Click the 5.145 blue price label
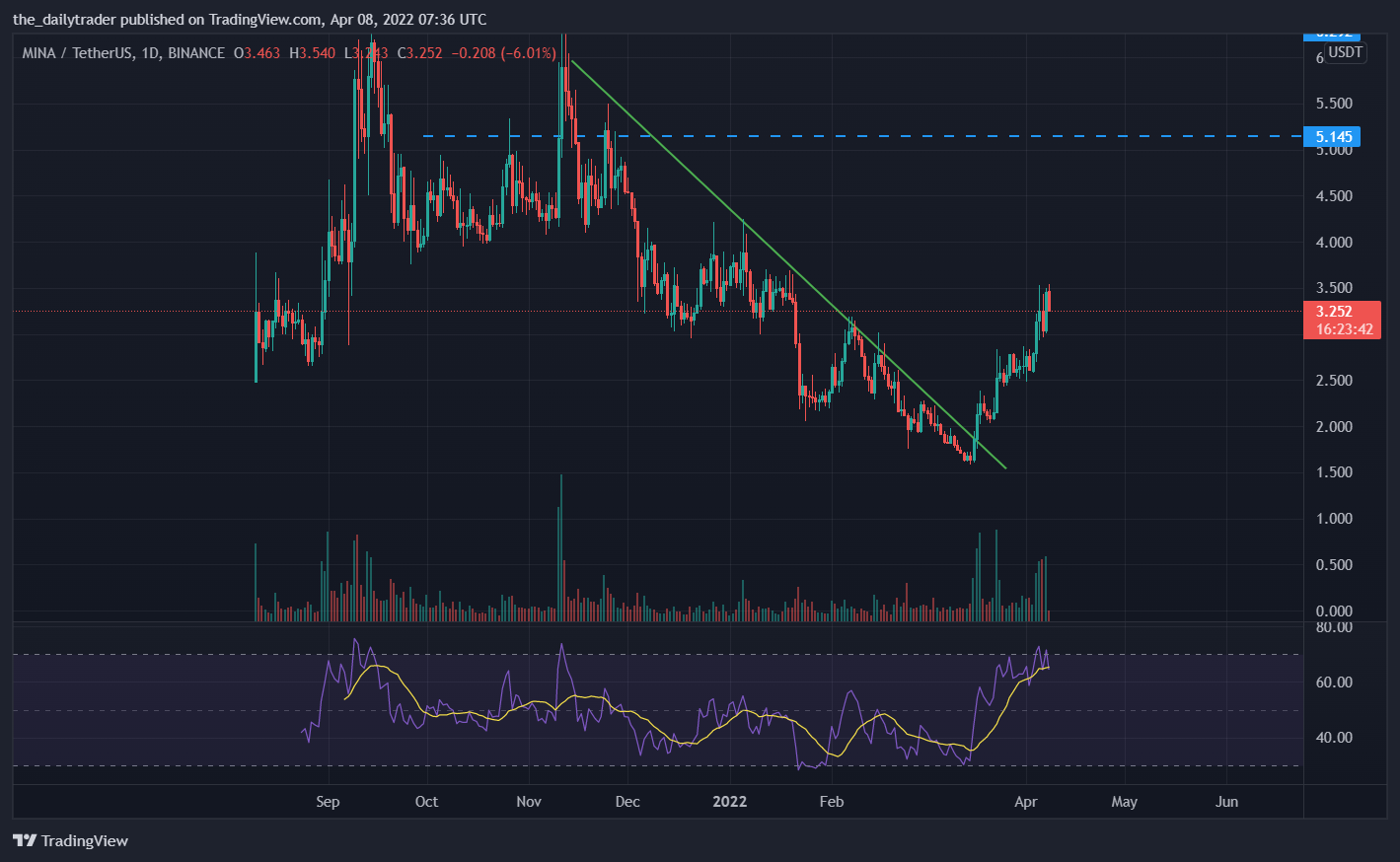 click(1332, 136)
